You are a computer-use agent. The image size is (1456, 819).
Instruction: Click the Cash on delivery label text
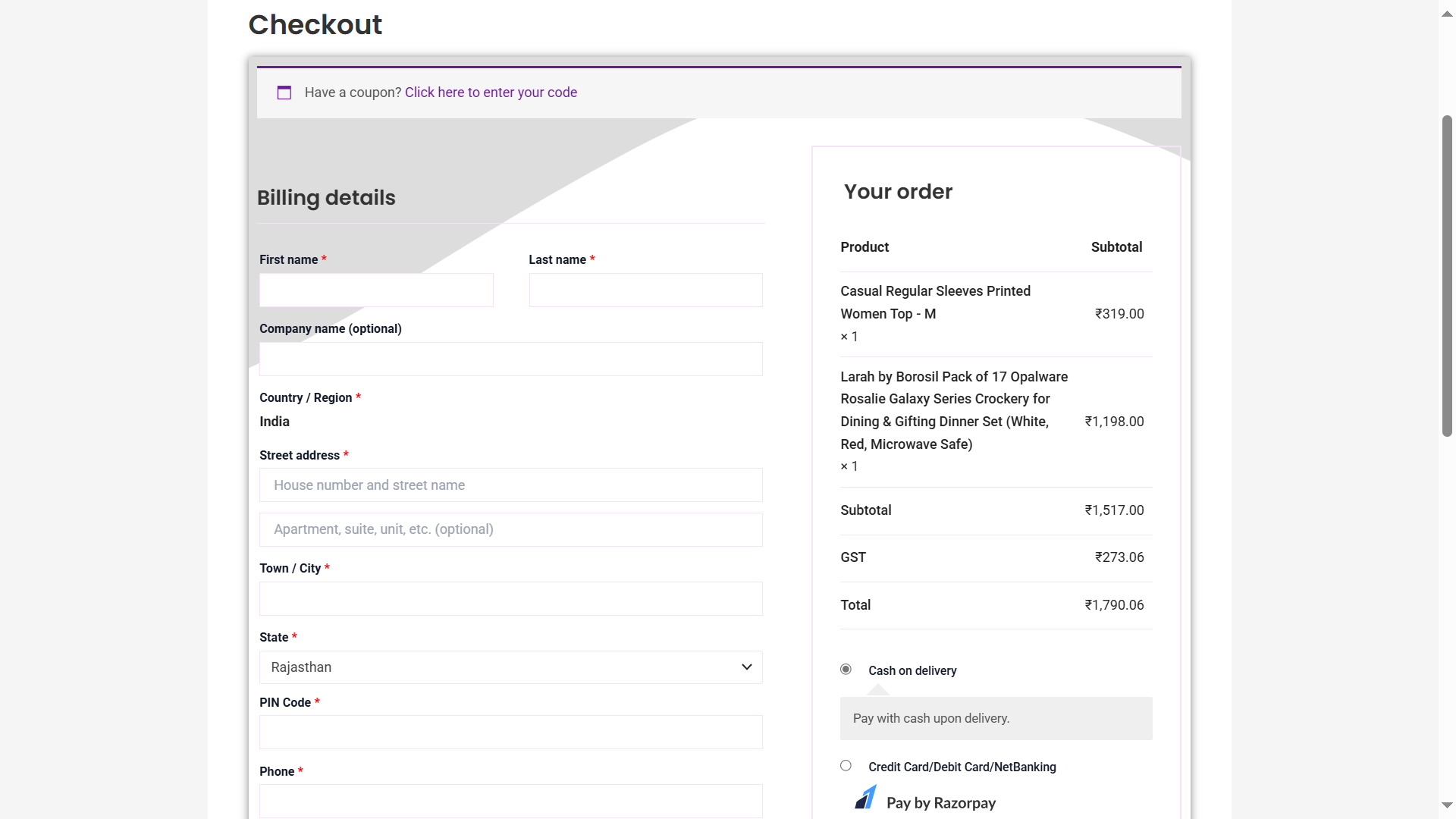point(912,671)
